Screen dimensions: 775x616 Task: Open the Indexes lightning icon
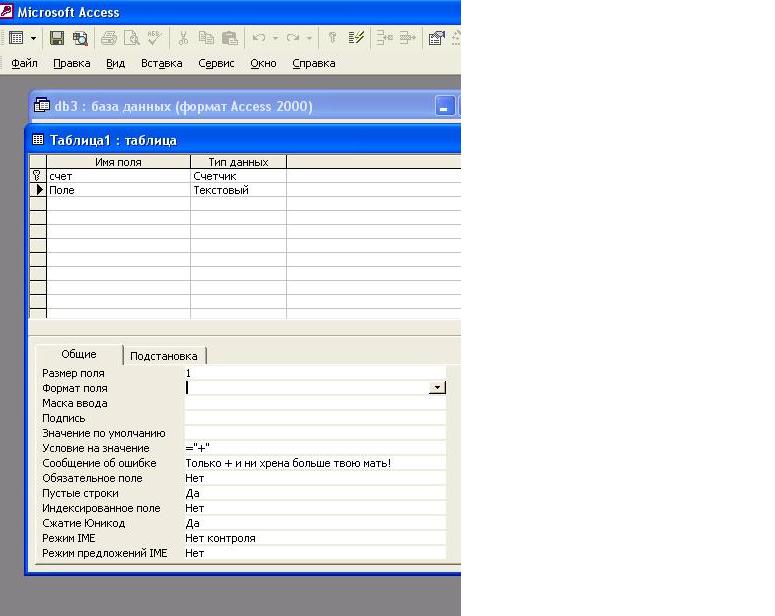pyautogui.click(x=356, y=38)
